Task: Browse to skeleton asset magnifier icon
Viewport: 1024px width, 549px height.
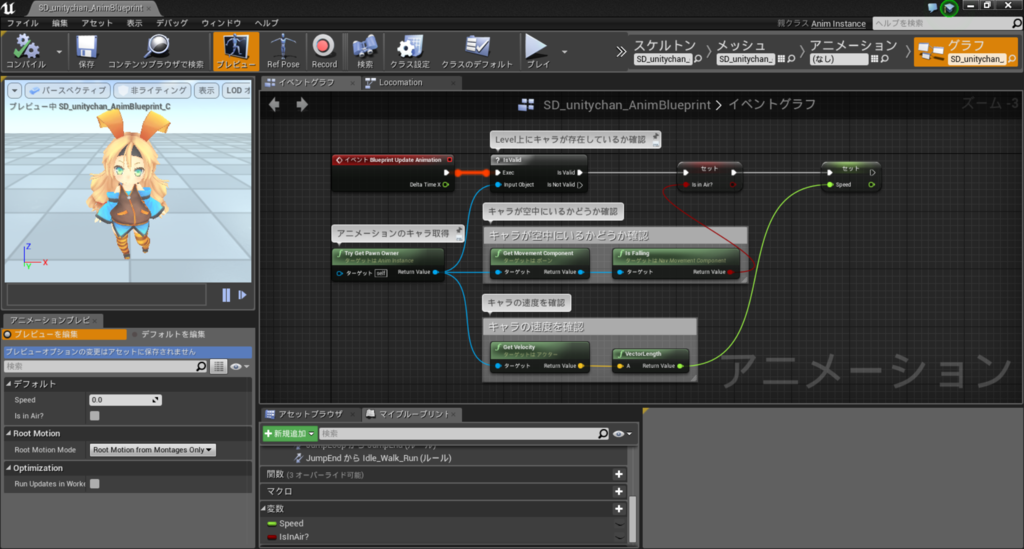Action: click(x=698, y=59)
